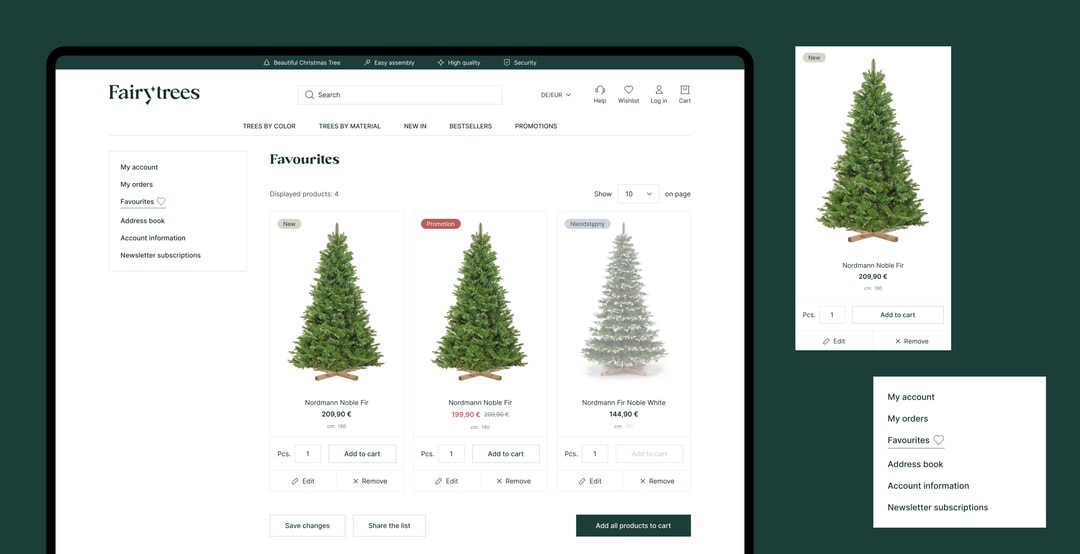Click Share the list button
The width and height of the screenshot is (1080, 554).
click(x=389, y=526)
